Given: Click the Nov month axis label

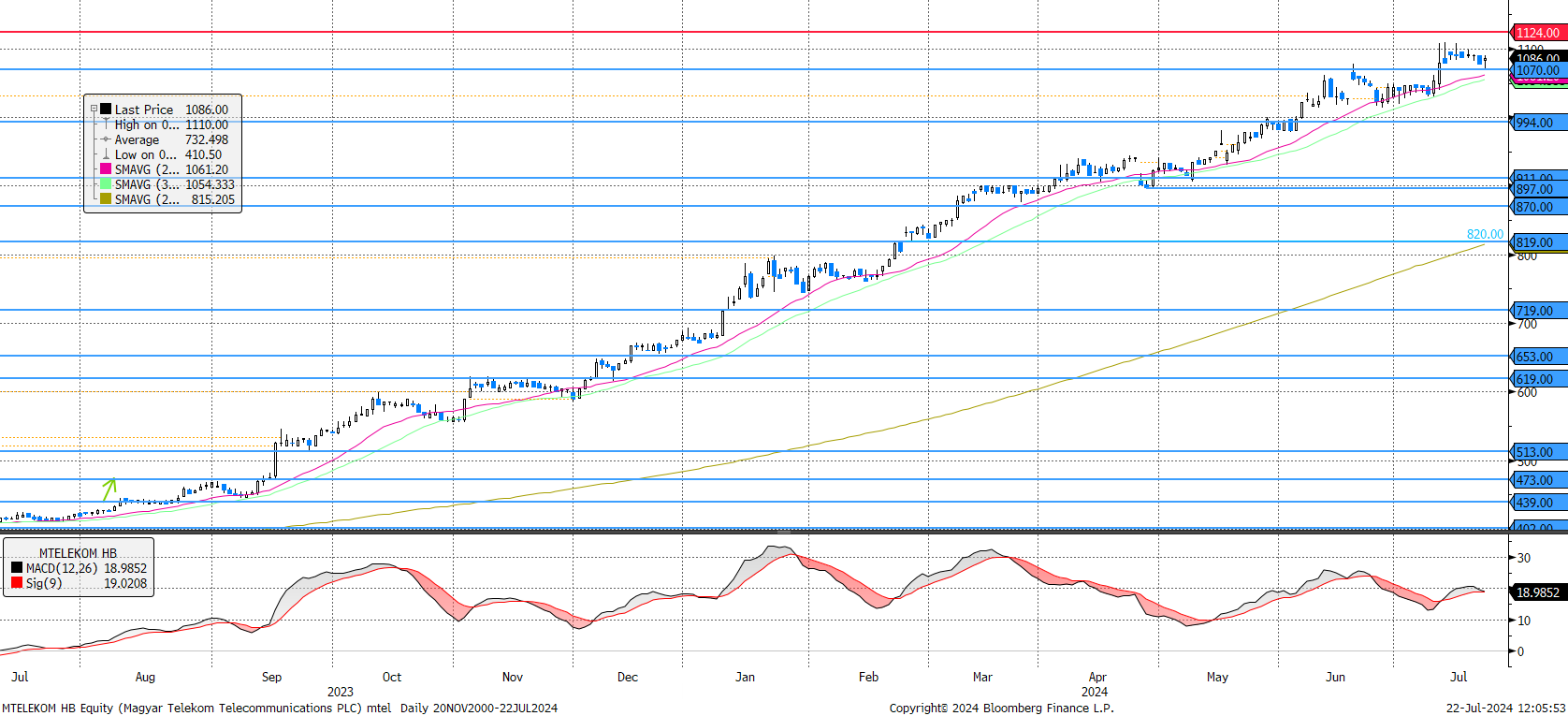Looking at the screenshot, I should pyautogui.click(x=513, y=677).
